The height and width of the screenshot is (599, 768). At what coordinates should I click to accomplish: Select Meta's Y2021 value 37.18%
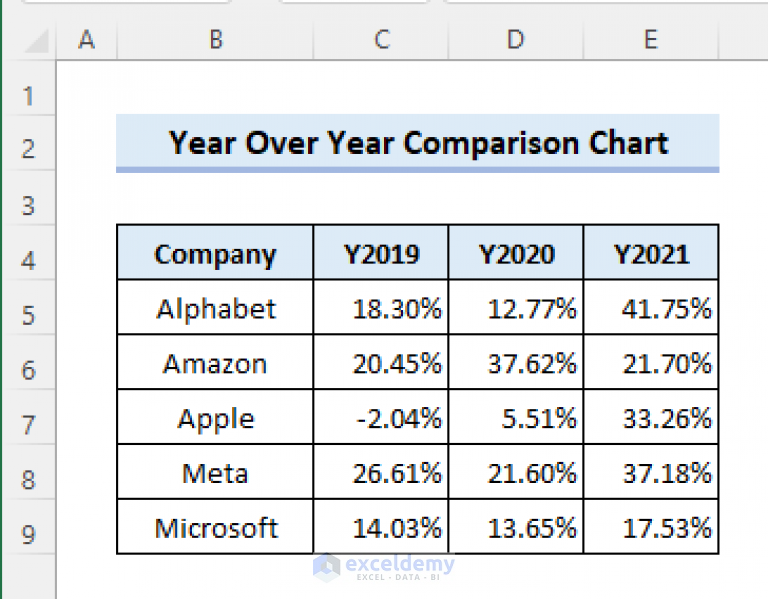tap(651, 472)
